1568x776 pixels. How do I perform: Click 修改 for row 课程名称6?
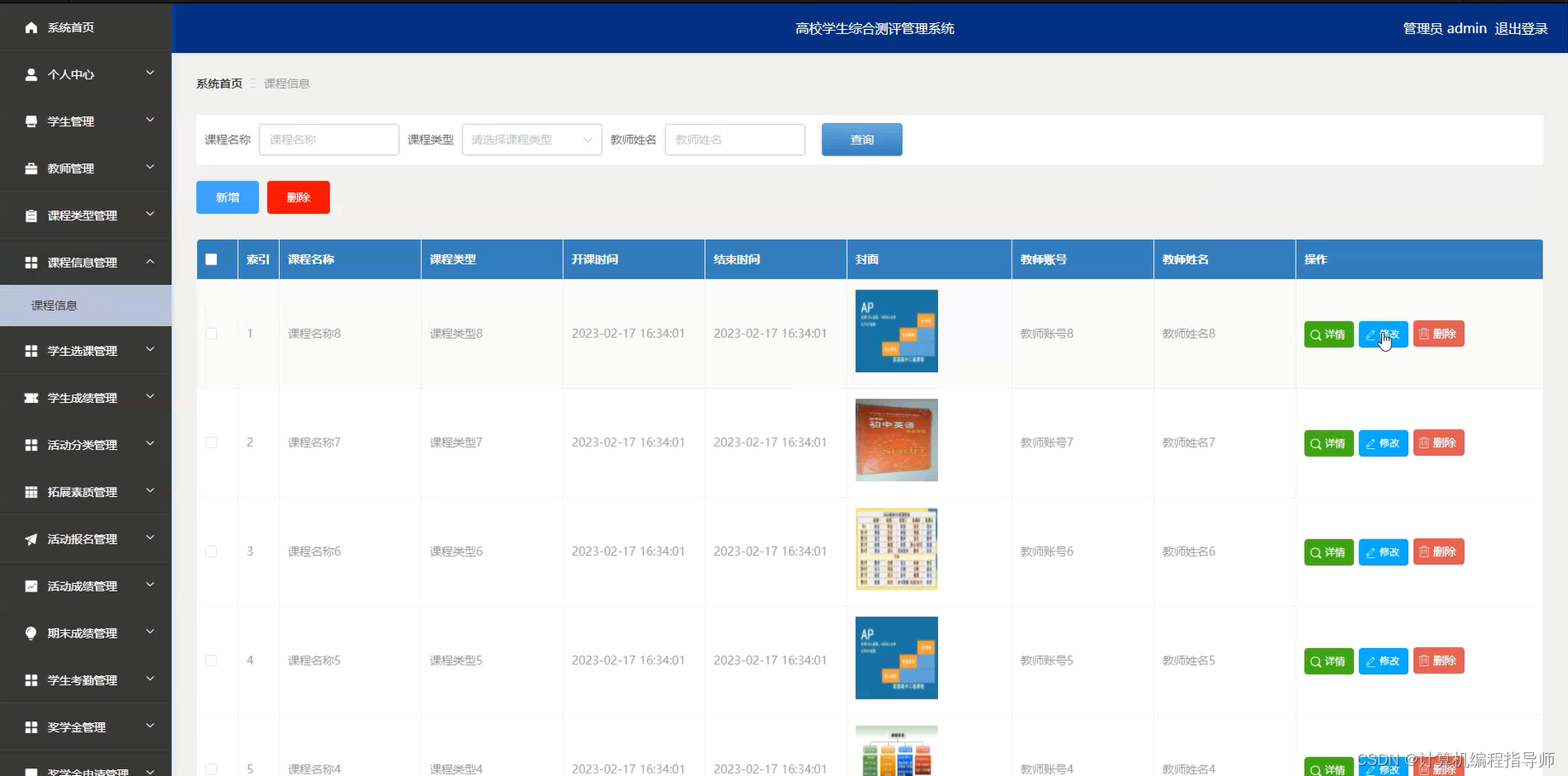point(1383,552)
